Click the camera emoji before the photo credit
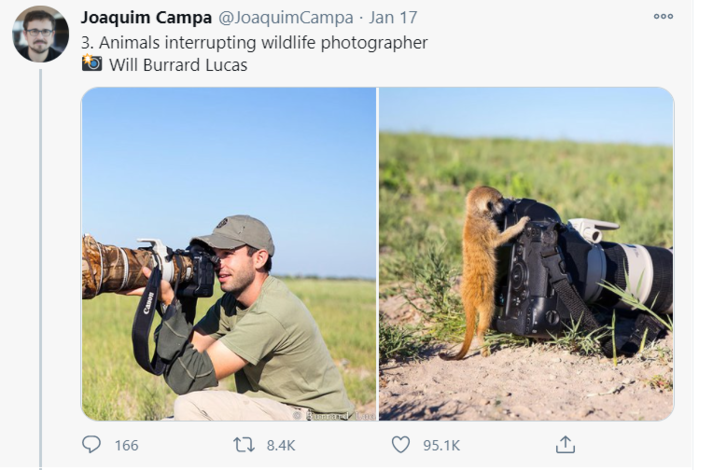This screenshot has height=470, width=713. coord(92,64)
